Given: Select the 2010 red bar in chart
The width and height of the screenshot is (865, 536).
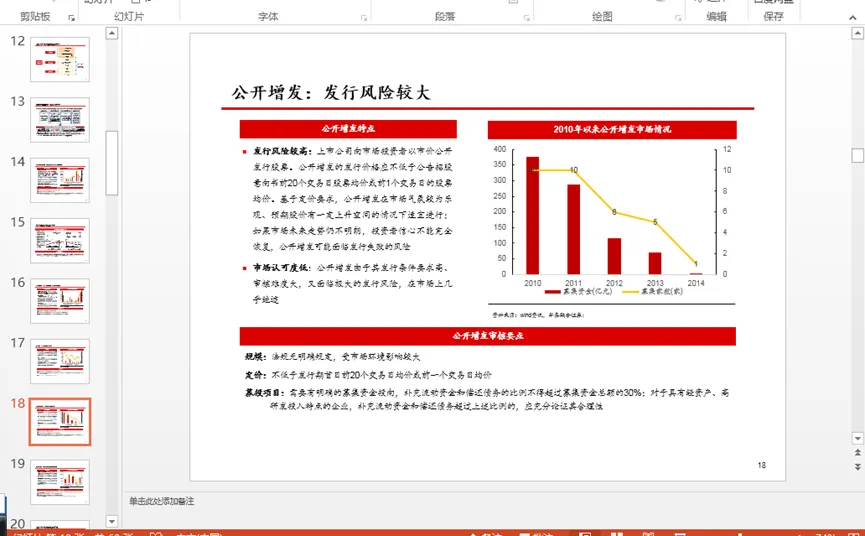Looking at the screenshot, I should (x=532, y=215).
